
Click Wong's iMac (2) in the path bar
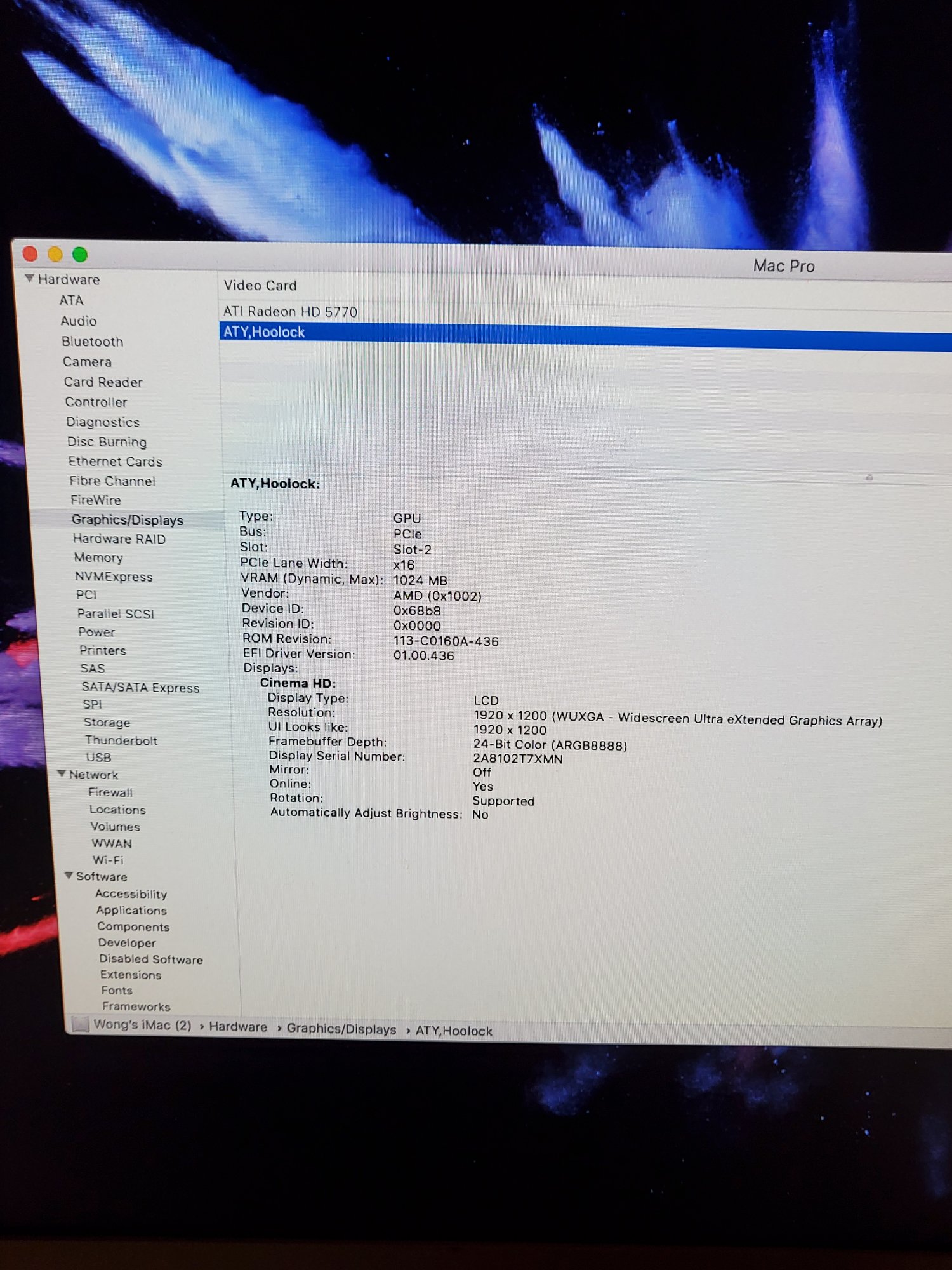coord(143,1025)
